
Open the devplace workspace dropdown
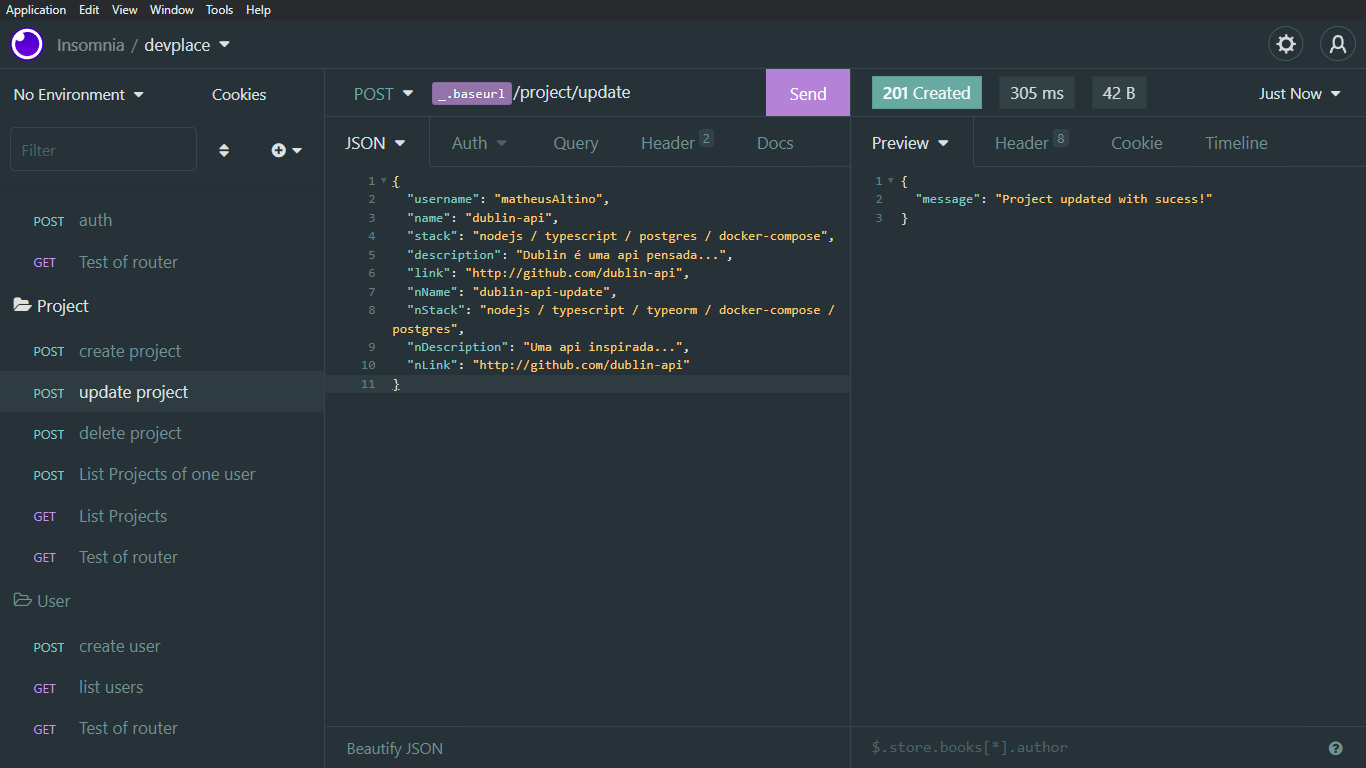187,45
